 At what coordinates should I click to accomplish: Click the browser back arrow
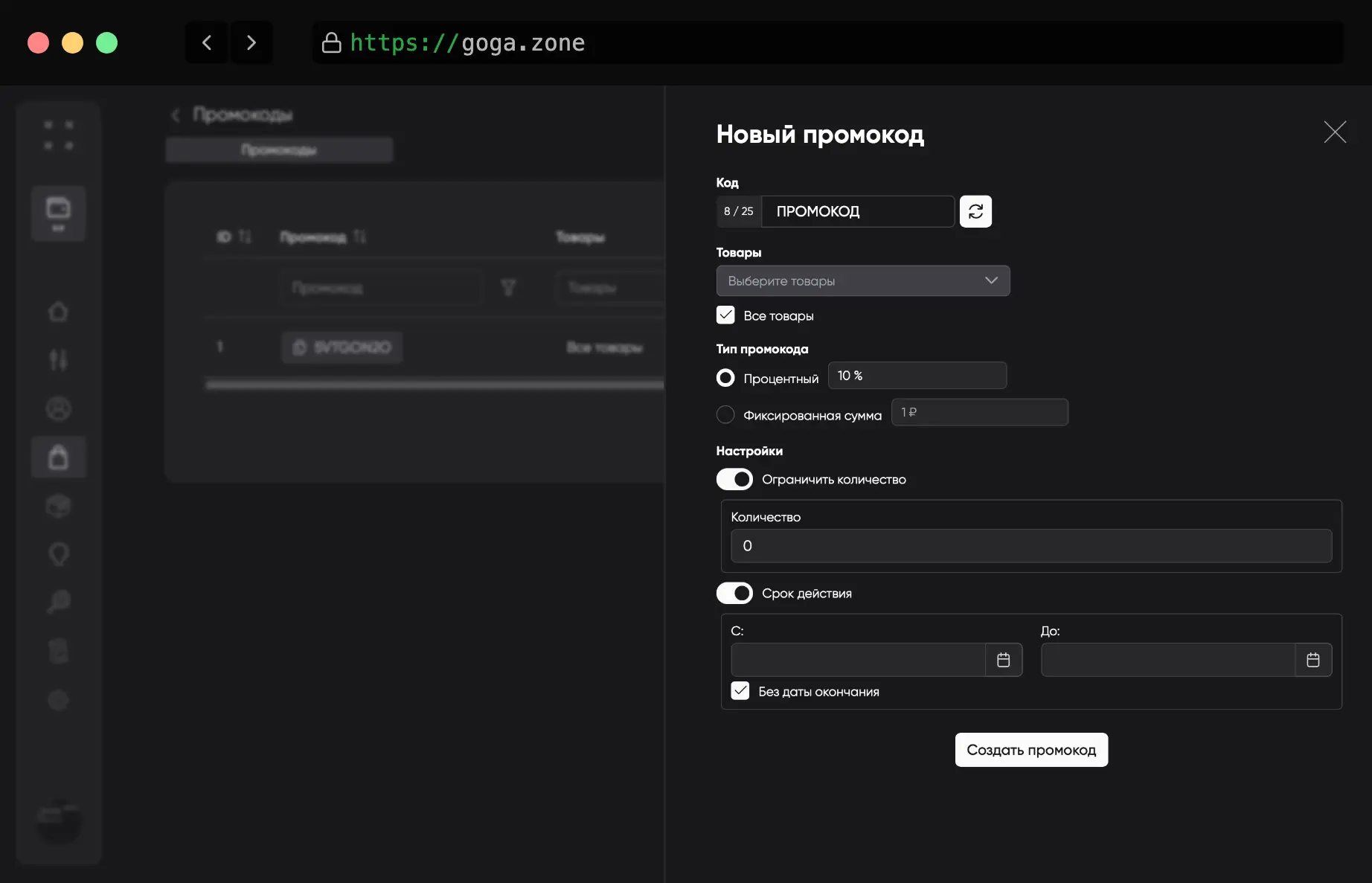[x=207, y=43]
